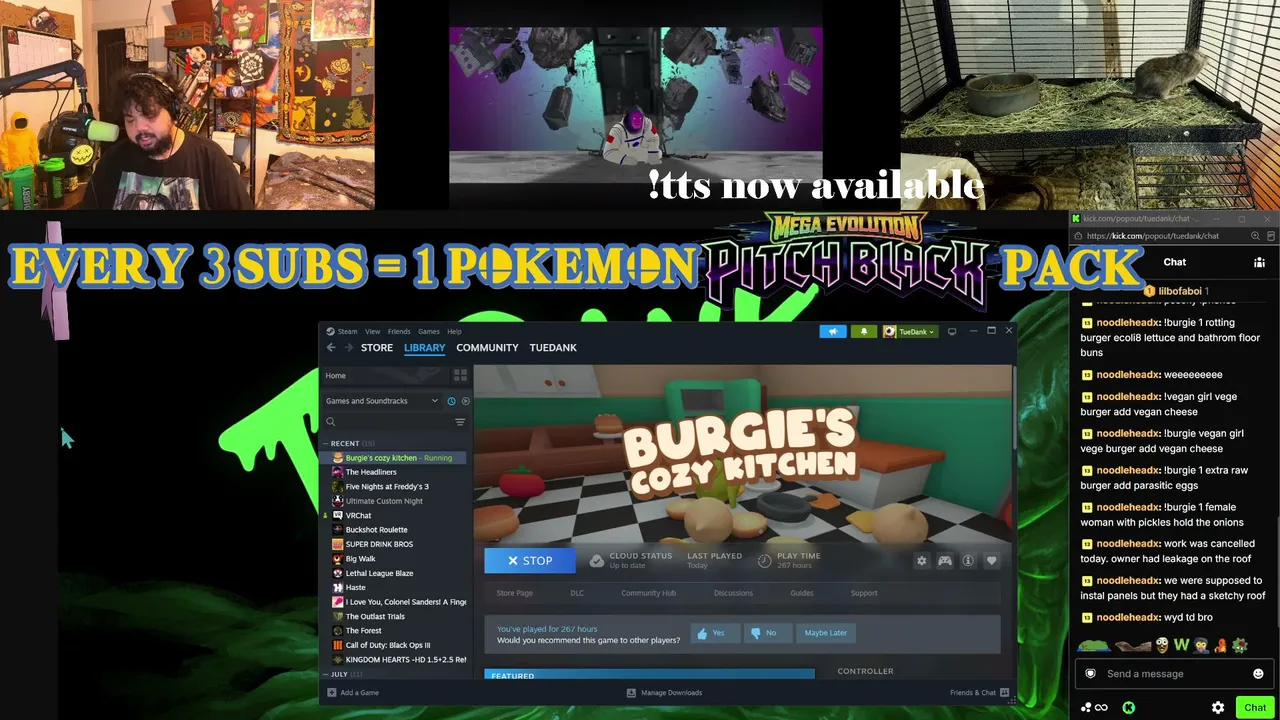Click the Add a Game plus icon

(x=331, y=693)
